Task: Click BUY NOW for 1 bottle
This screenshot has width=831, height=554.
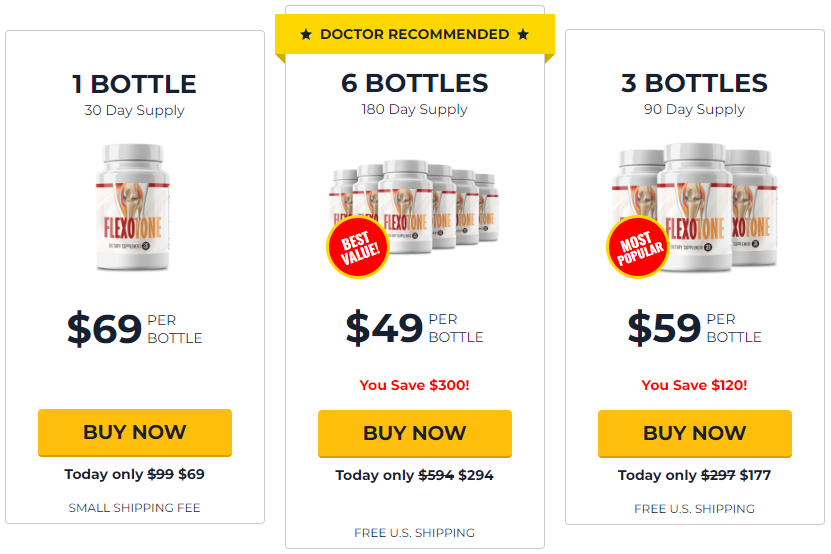Action: 135,432
